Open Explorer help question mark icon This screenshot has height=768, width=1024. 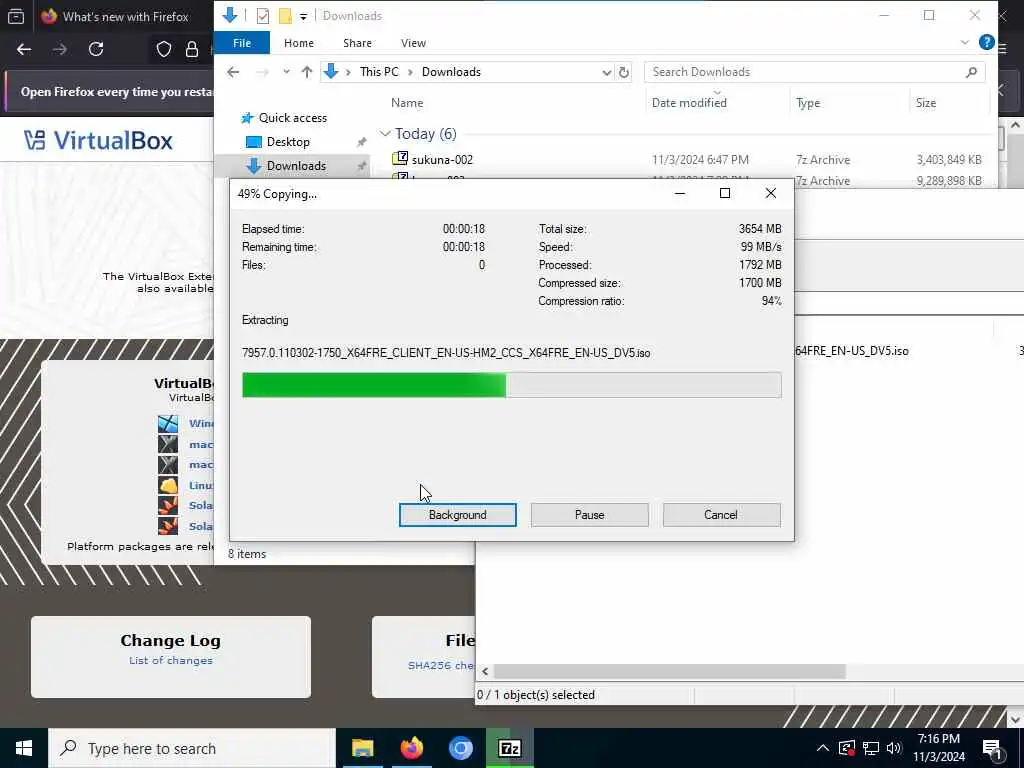click(x=986, y=42)
